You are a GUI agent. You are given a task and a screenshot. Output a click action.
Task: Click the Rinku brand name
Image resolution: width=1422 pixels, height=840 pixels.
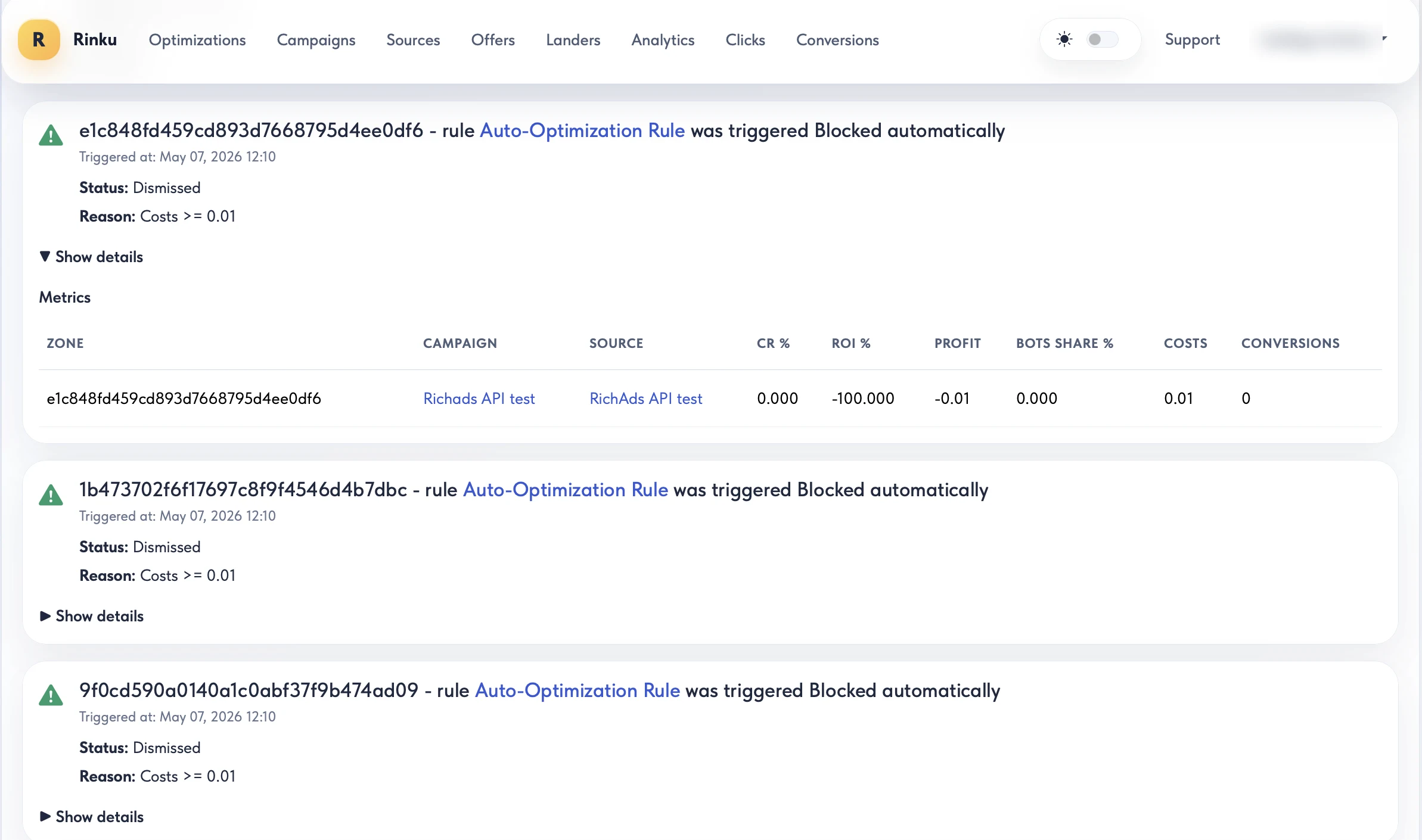tap(95, 39)
